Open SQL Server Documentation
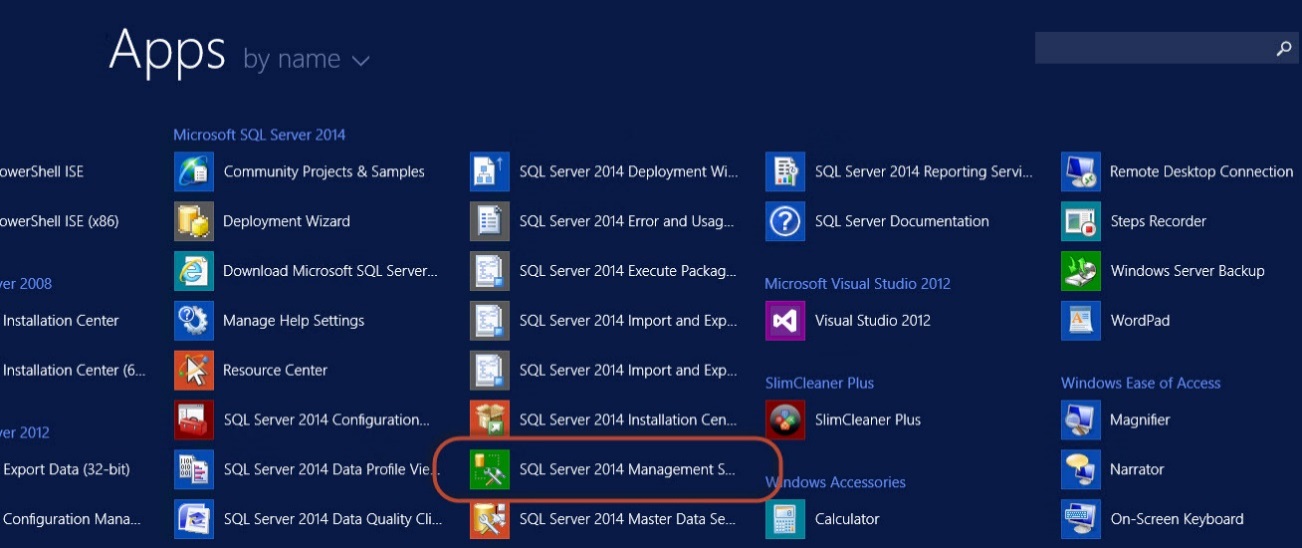This screenshot has width=1302, height=548. coord(878,221)
